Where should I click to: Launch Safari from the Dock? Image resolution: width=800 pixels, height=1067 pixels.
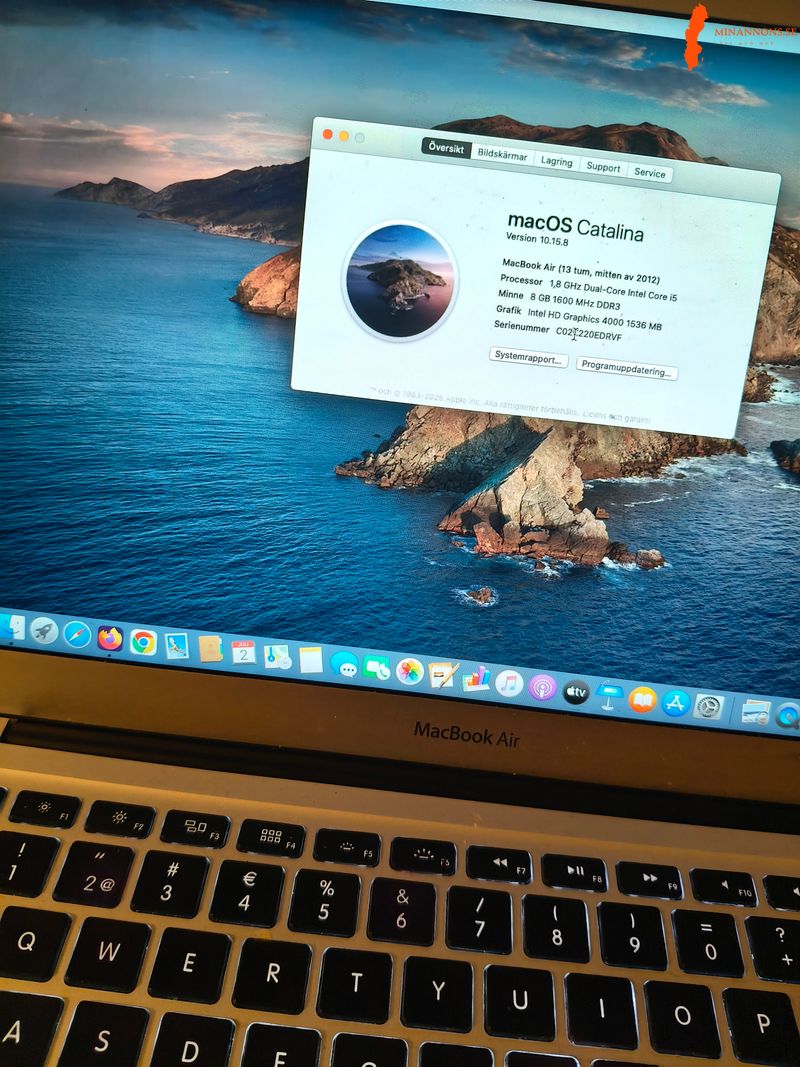pyautogui.click(x=77, y=634)
